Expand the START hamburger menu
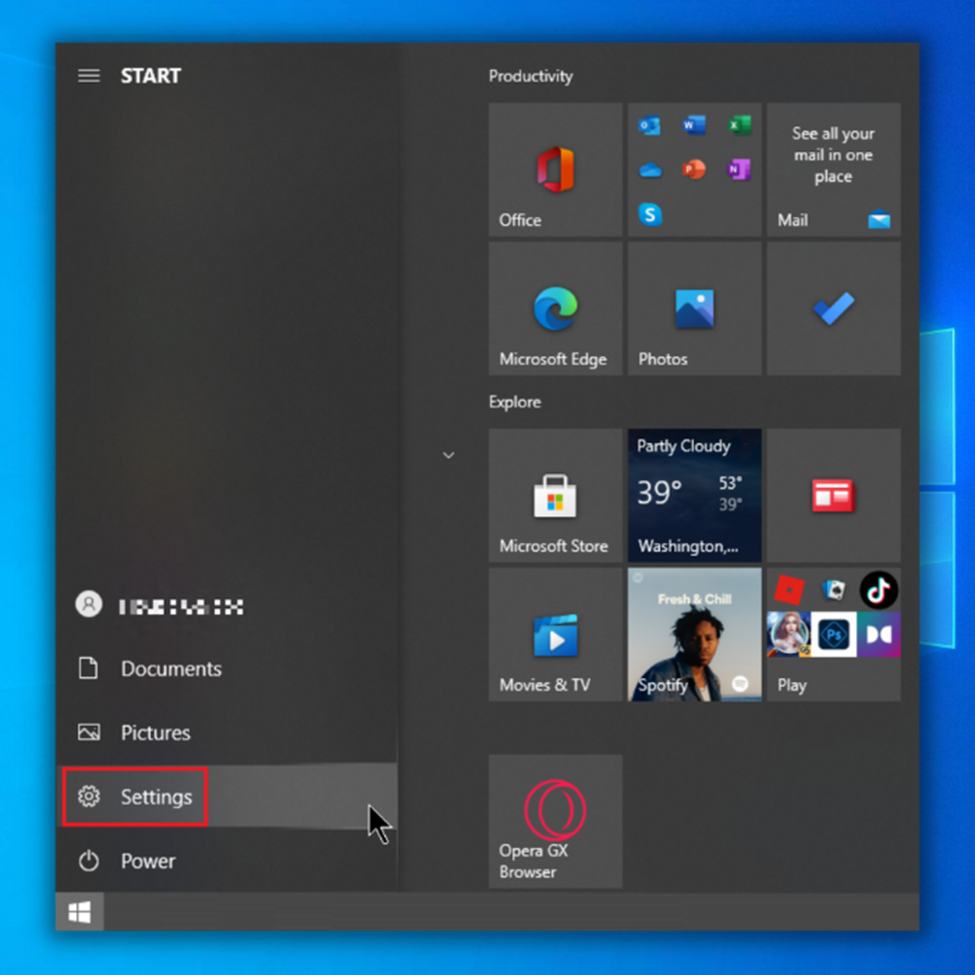 coord(88,76)
